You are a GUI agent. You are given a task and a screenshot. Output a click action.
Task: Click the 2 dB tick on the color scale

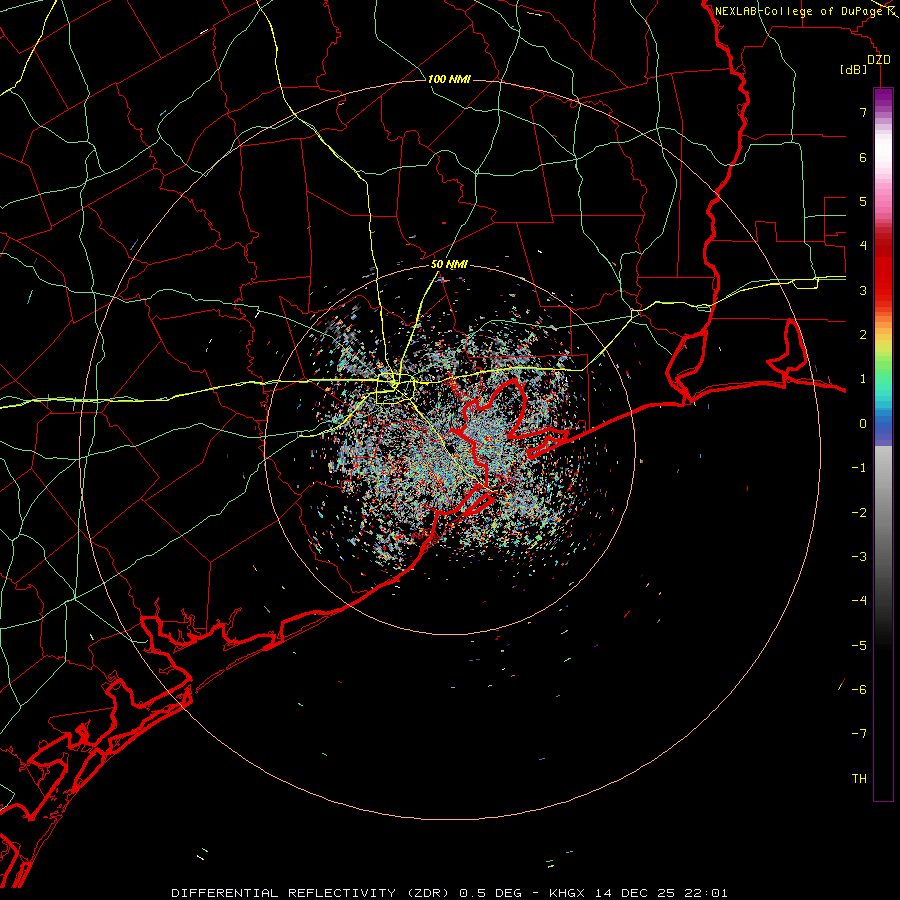point(863,335)
